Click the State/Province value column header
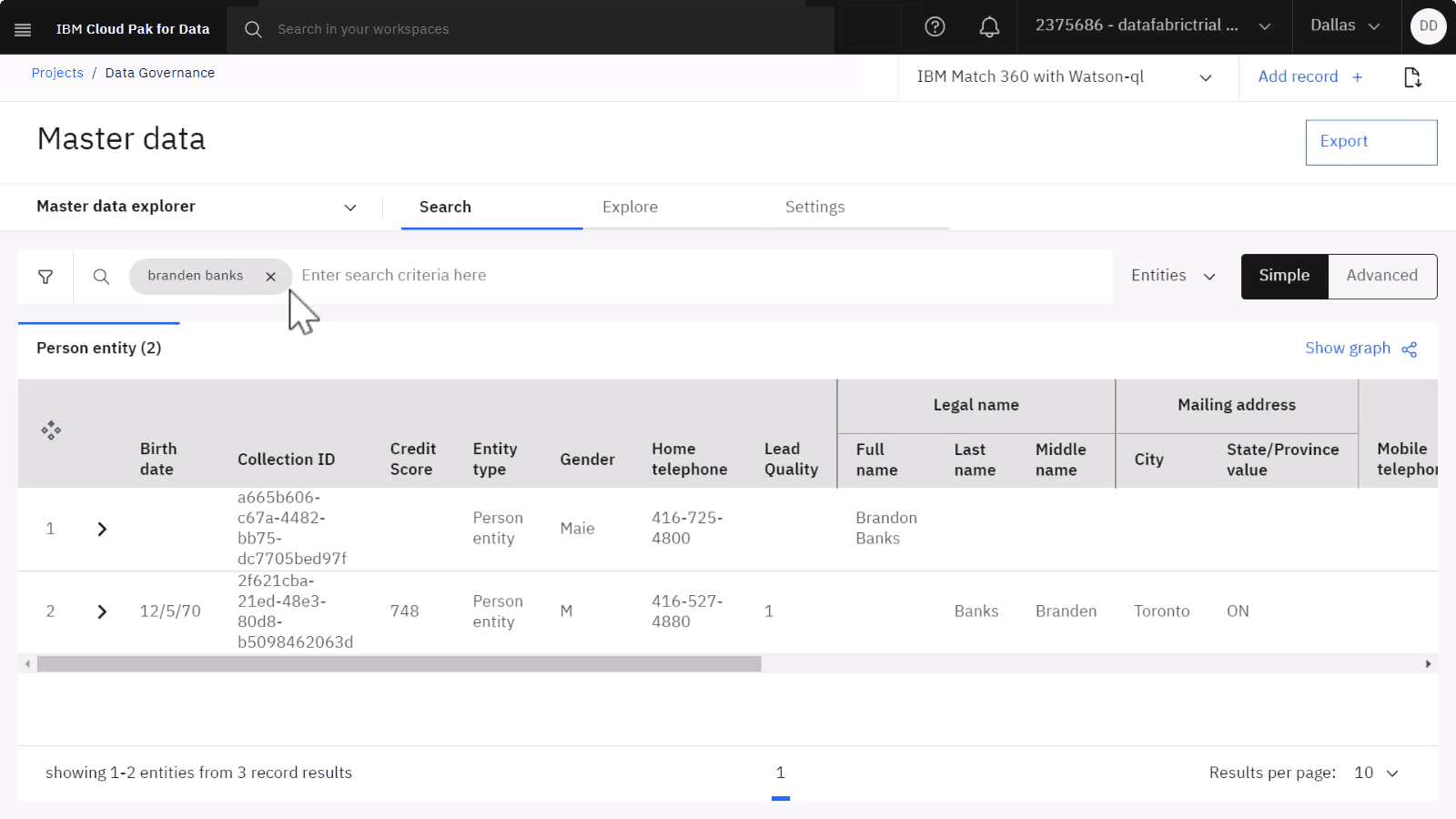The width and height of the screenshot is (1456, 819). 1282,460
